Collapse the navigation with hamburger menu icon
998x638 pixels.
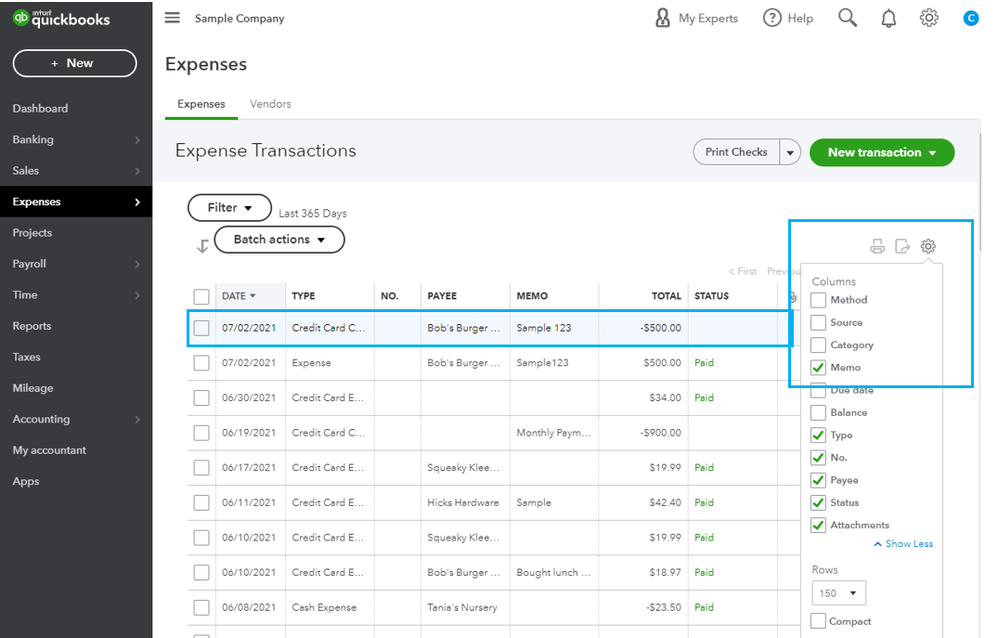click(172, 17)
